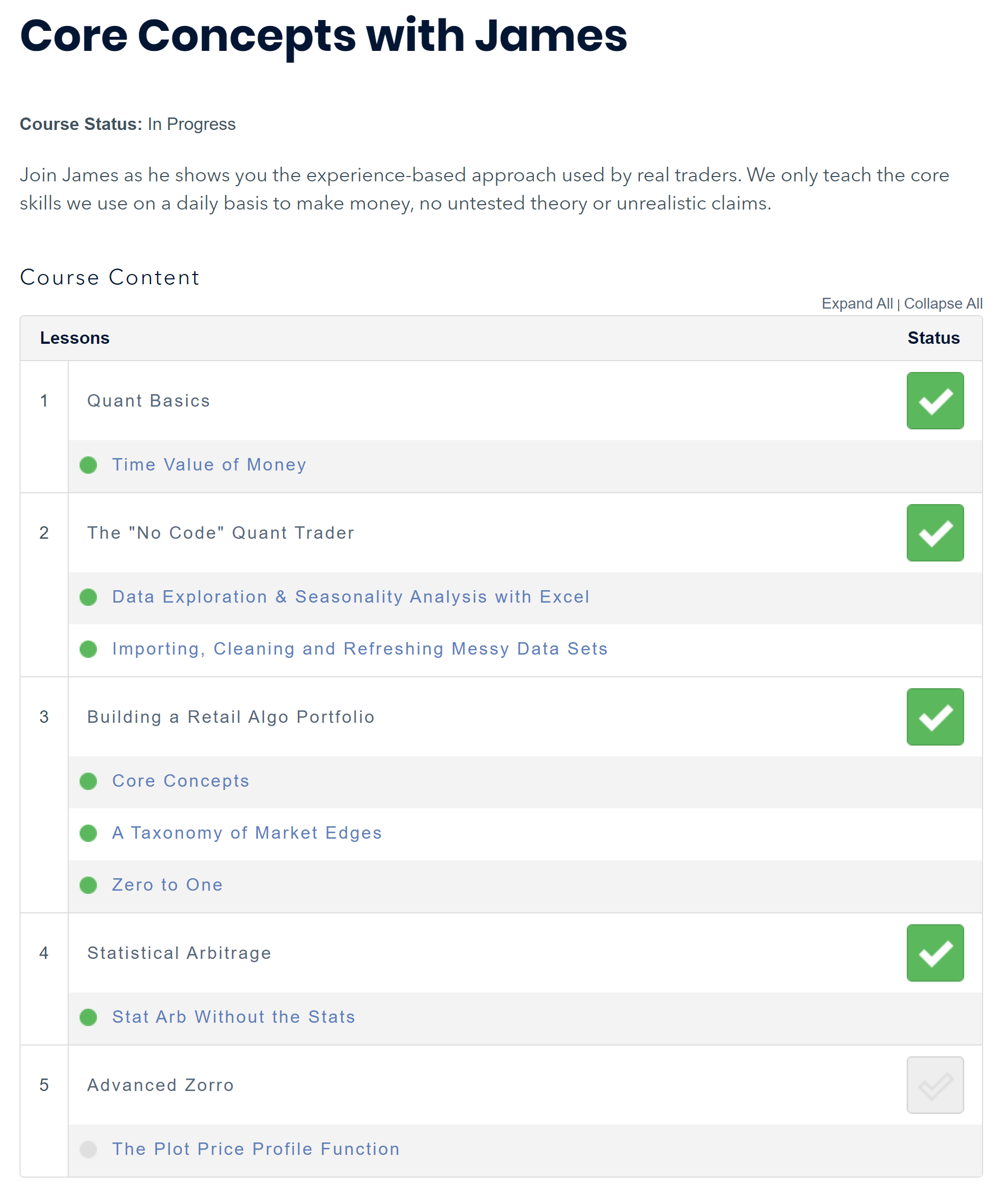Click grey incomplete dot beside Plot Price Profile
Image resolution: width=1008 pixels, height=1202 pixels.
pos(88,1149)
